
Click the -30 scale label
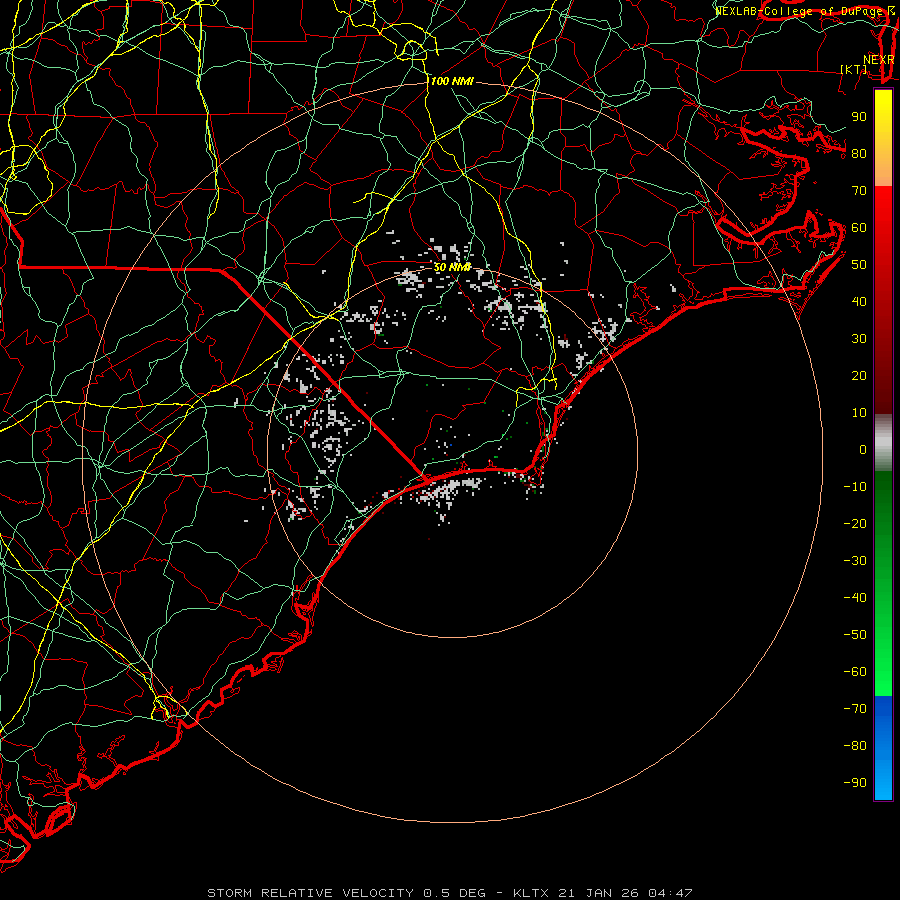[855, 561]
